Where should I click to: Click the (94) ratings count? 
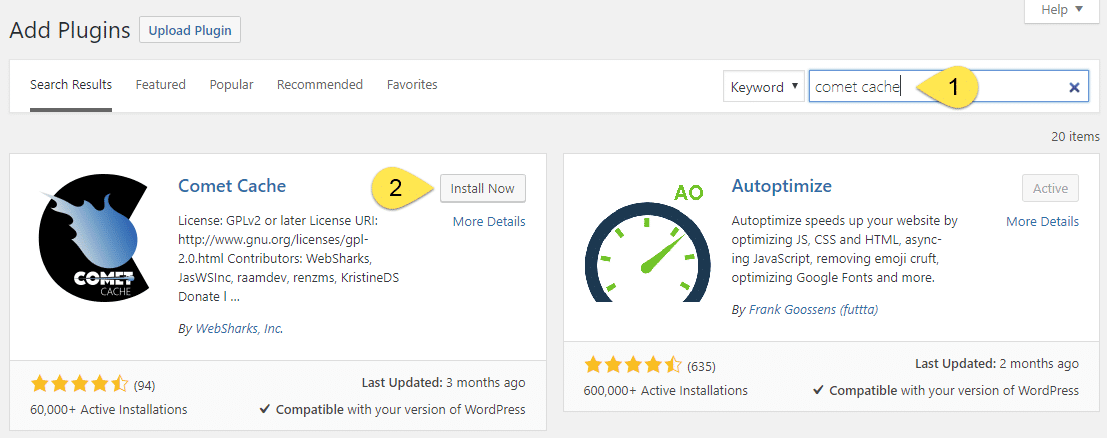click(144, 386)
